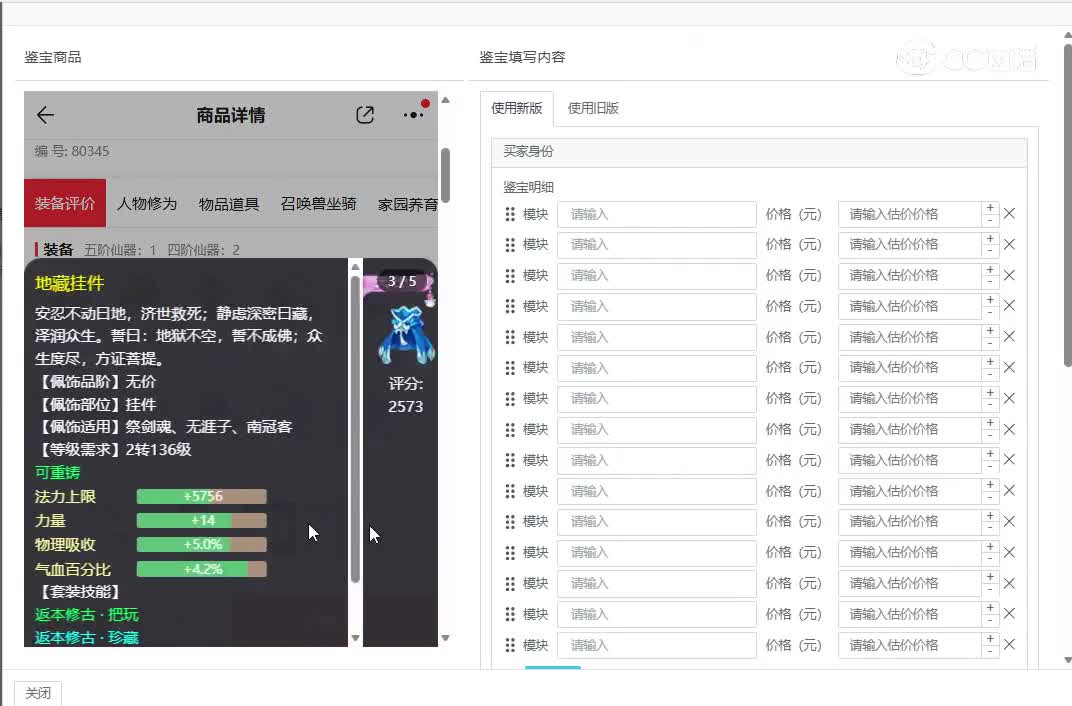The image size is (1072, 706).
Task: Increase the price with plus in the topmost 模块 row
Action: coord(990,208)
